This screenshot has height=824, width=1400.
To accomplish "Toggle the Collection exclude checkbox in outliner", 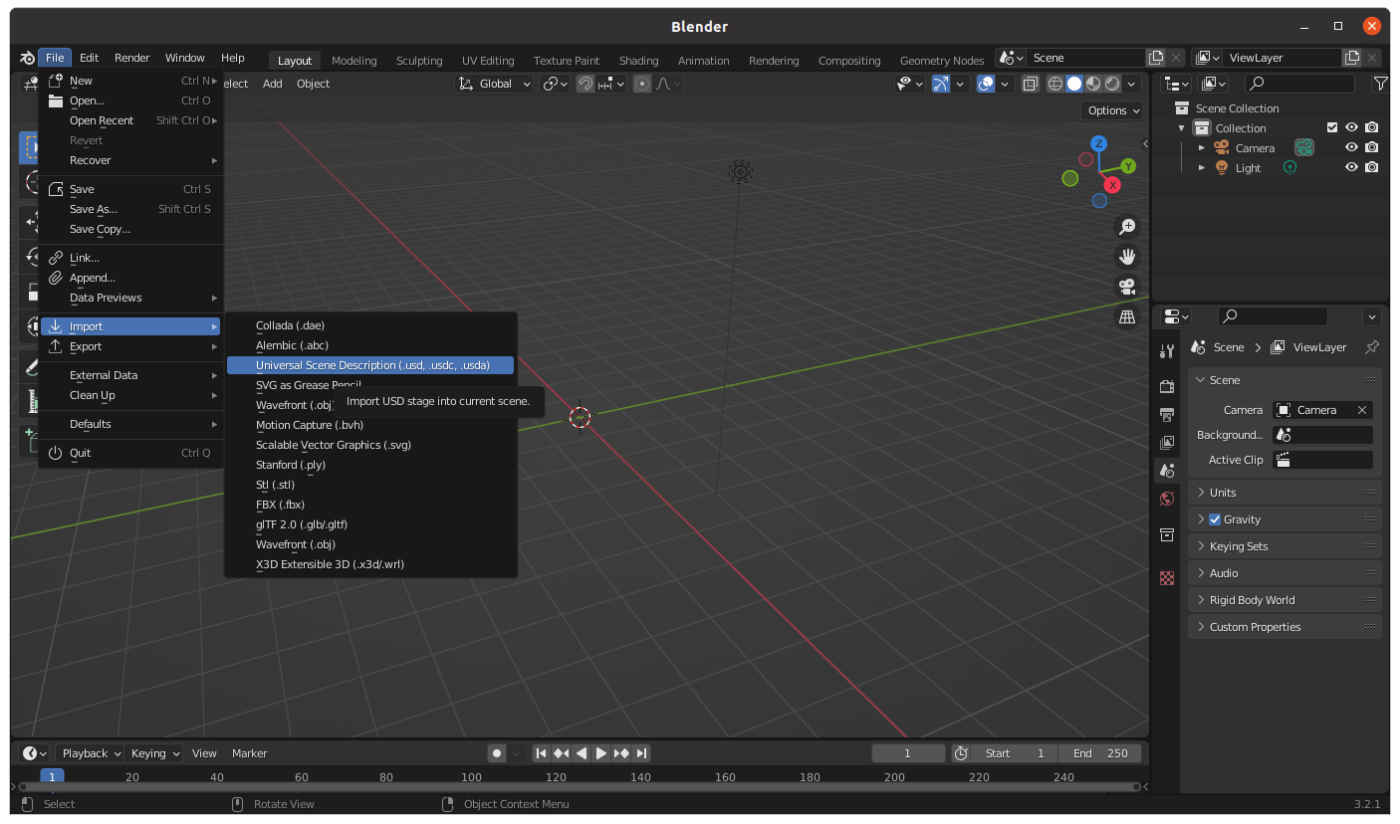I will coord(1332,128).
